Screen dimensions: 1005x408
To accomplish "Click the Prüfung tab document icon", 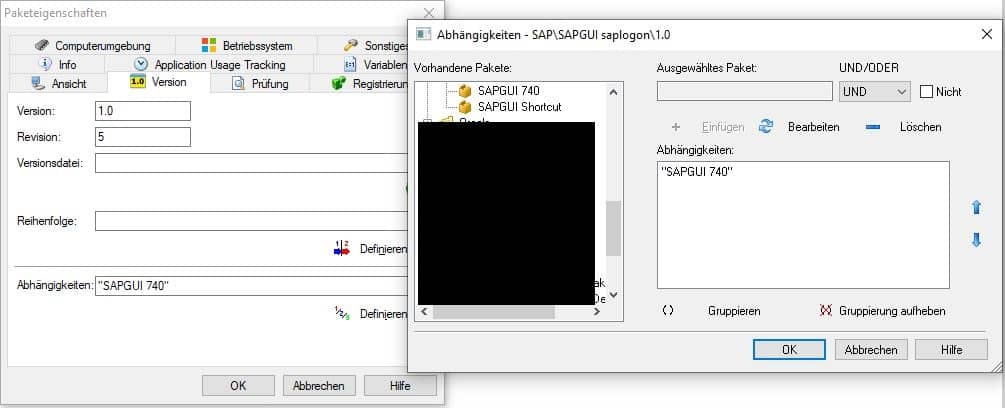I will [238, 83].
